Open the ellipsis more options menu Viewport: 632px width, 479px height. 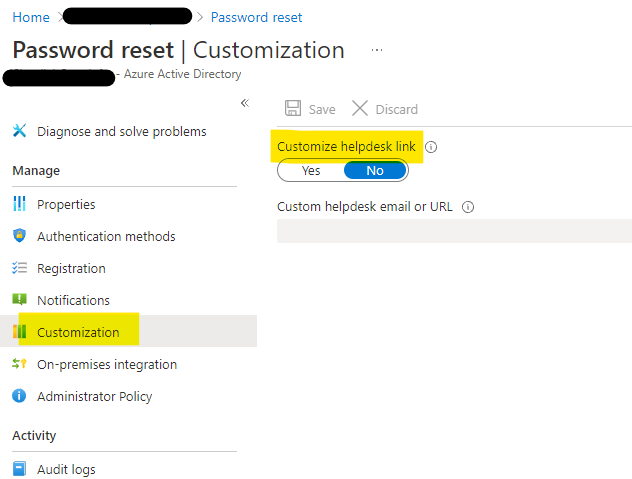click(377, 50)
